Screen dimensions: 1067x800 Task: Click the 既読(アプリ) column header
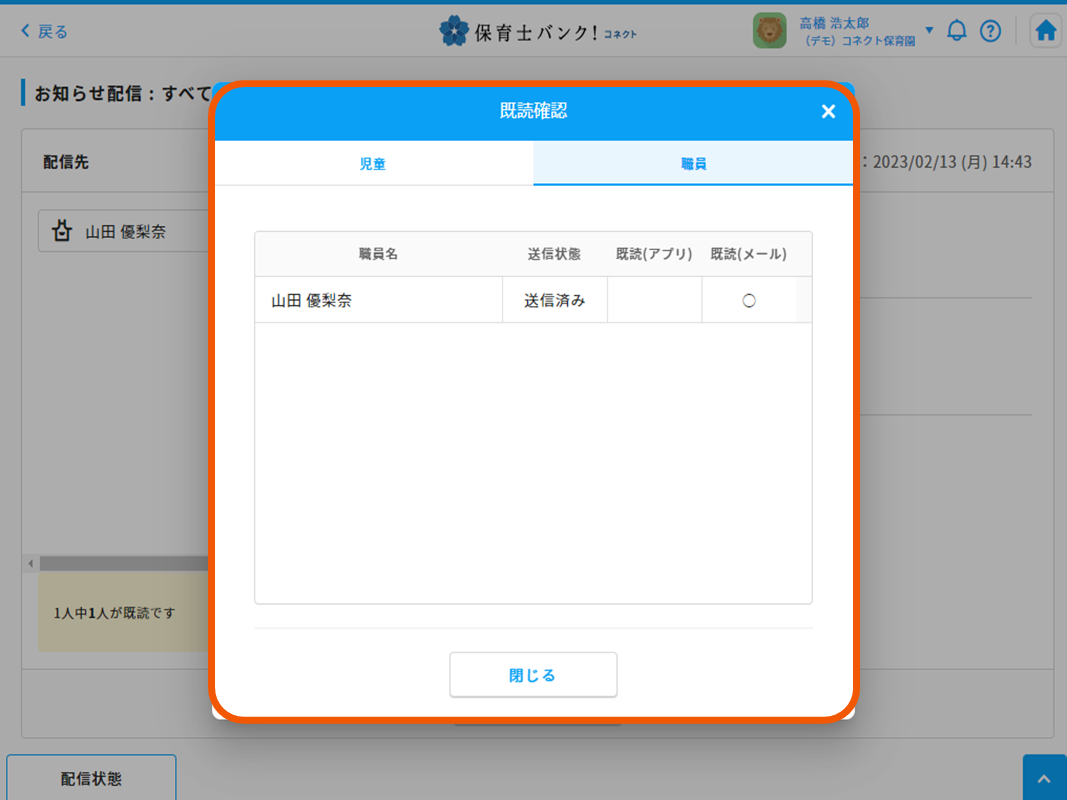[654, 254]
